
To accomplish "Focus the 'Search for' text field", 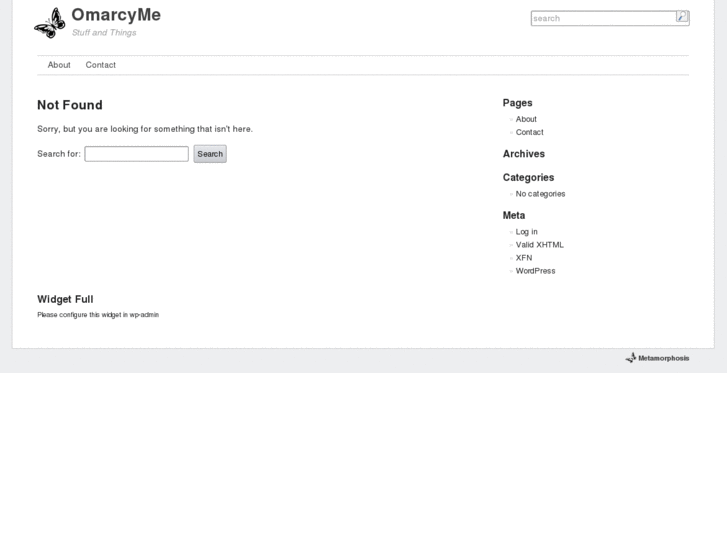I will point(136,154).
